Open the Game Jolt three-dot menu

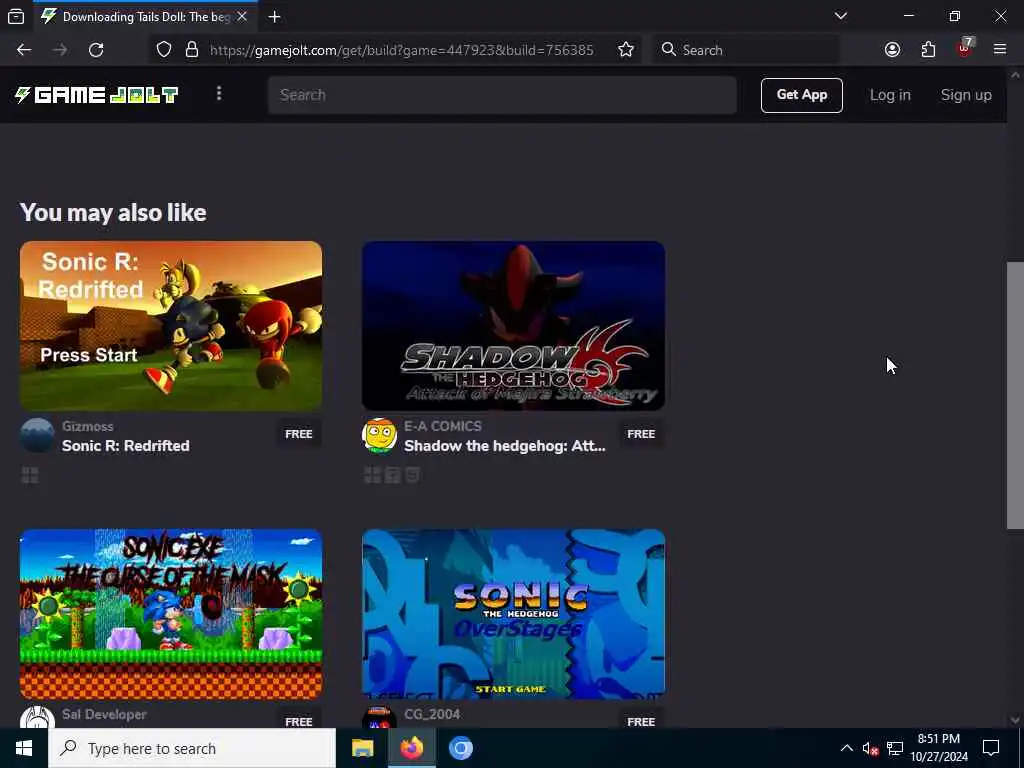(219, 94)
